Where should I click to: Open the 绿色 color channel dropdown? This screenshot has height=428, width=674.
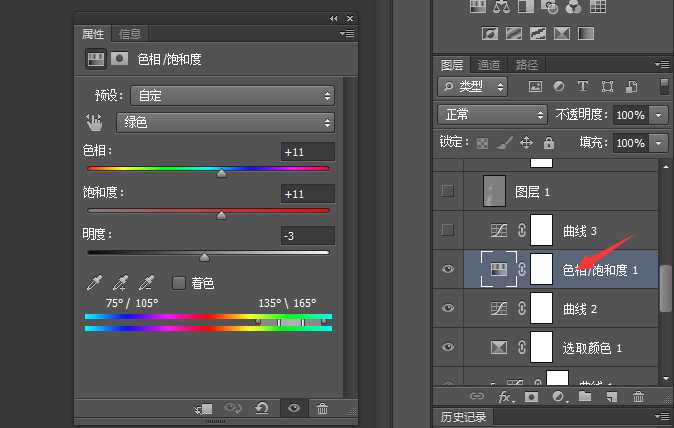(226, 122)
